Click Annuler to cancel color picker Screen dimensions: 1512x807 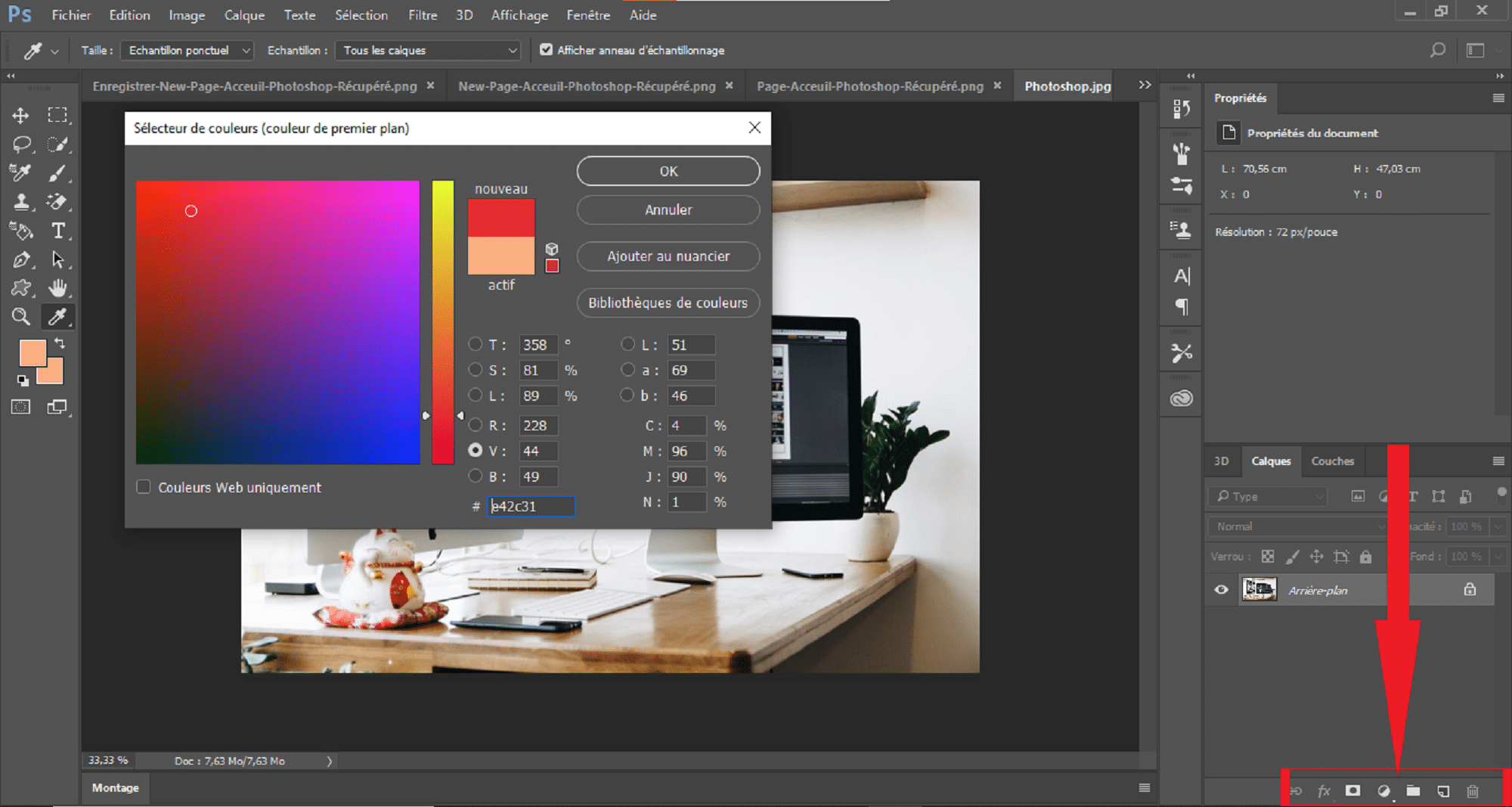668,210
